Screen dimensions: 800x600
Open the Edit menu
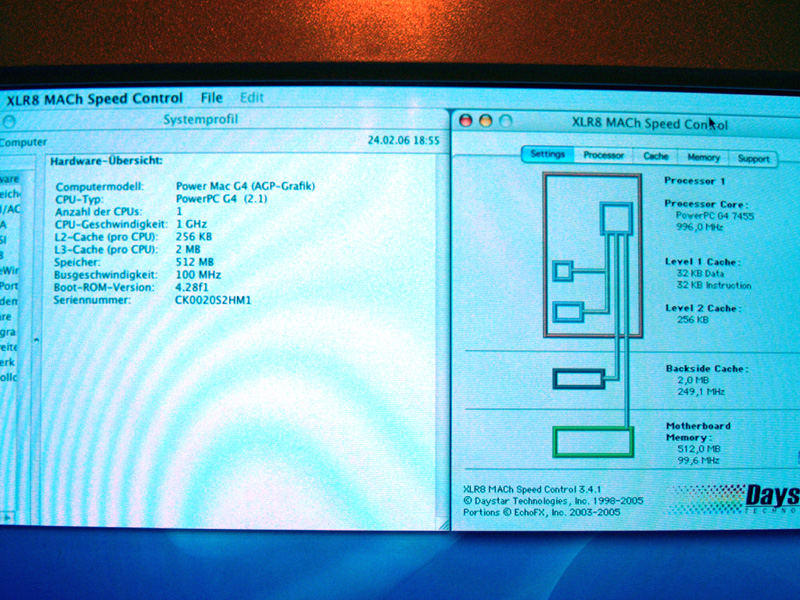(x=252, y=97)
